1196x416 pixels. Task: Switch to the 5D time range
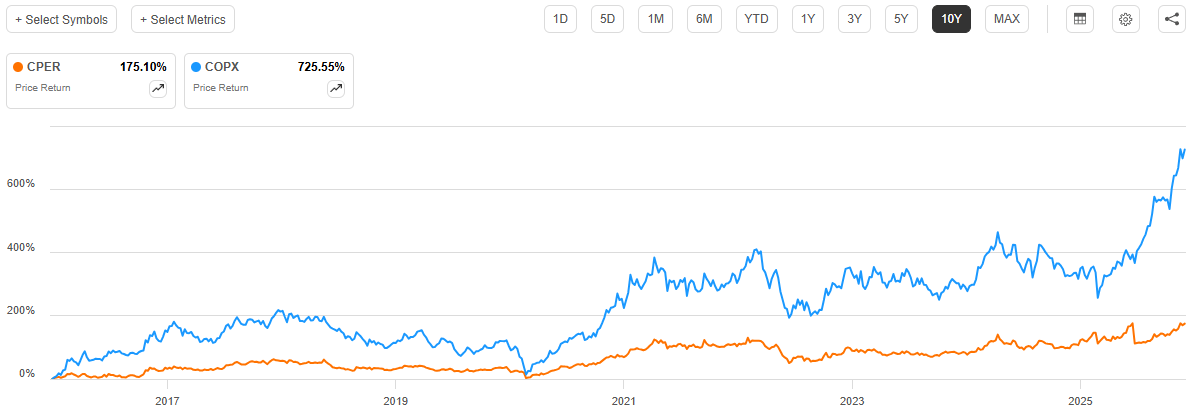point(607,19)
